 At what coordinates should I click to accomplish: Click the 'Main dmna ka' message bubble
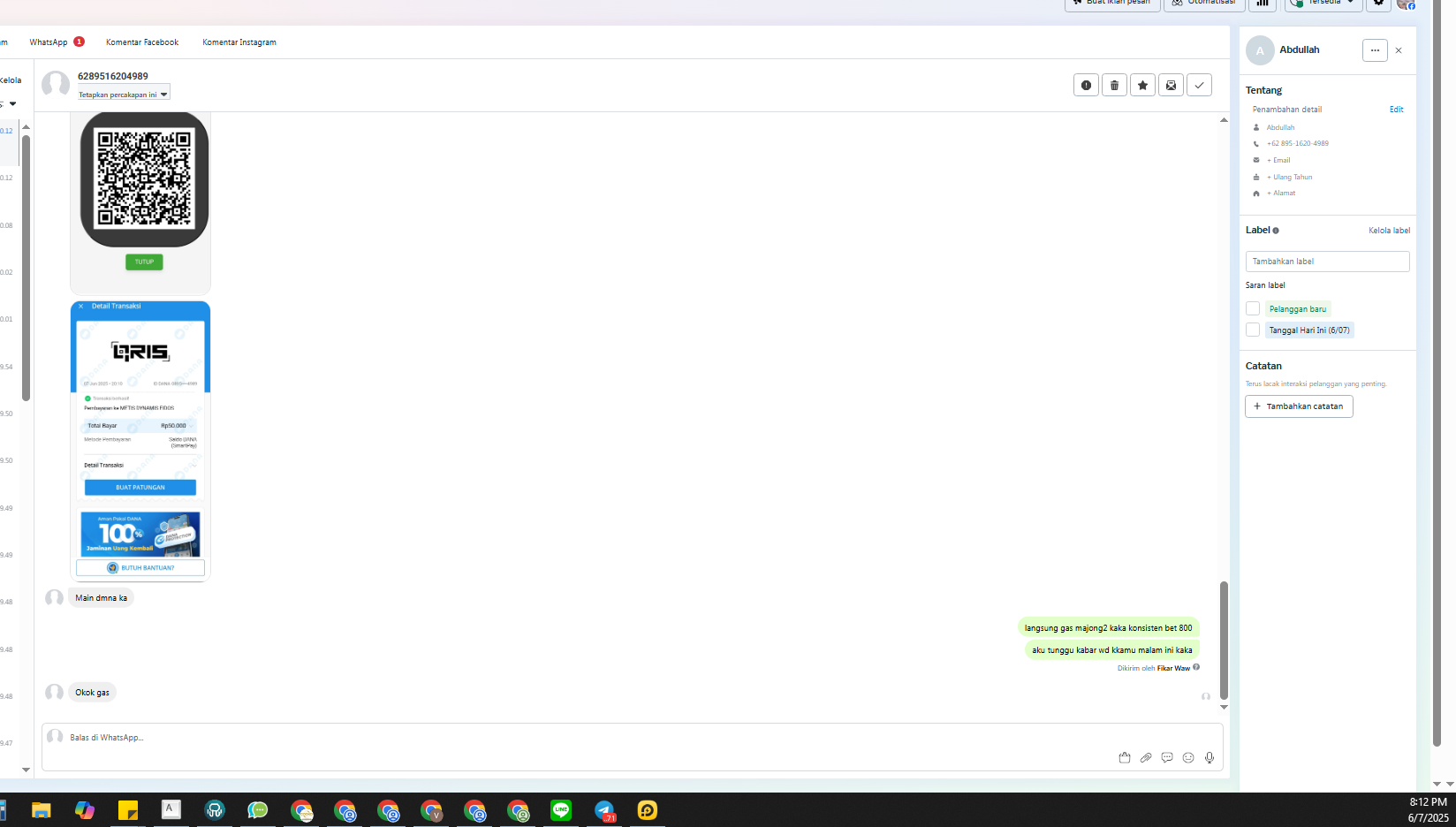click(x=101, y=598)
